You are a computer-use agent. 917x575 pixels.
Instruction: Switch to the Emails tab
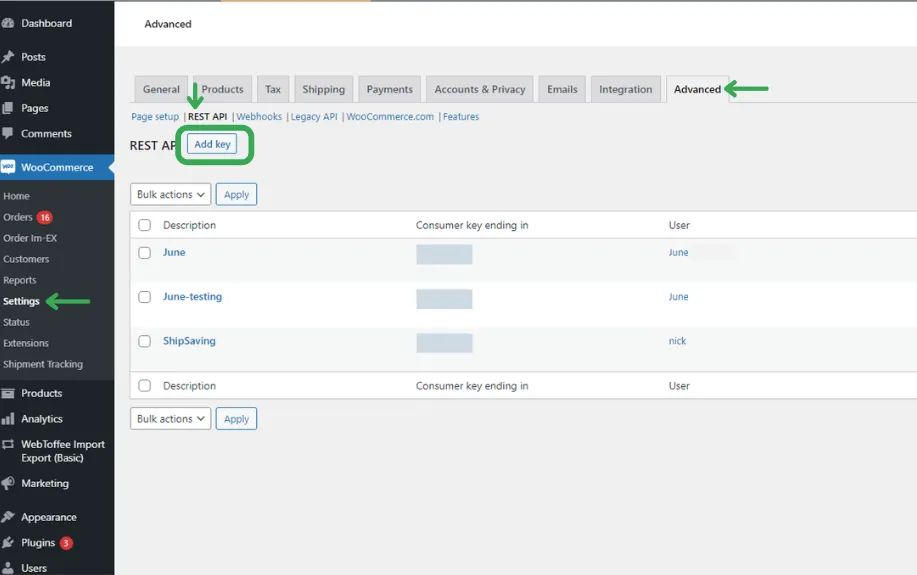pyautogui.click(x=562, y=89)
